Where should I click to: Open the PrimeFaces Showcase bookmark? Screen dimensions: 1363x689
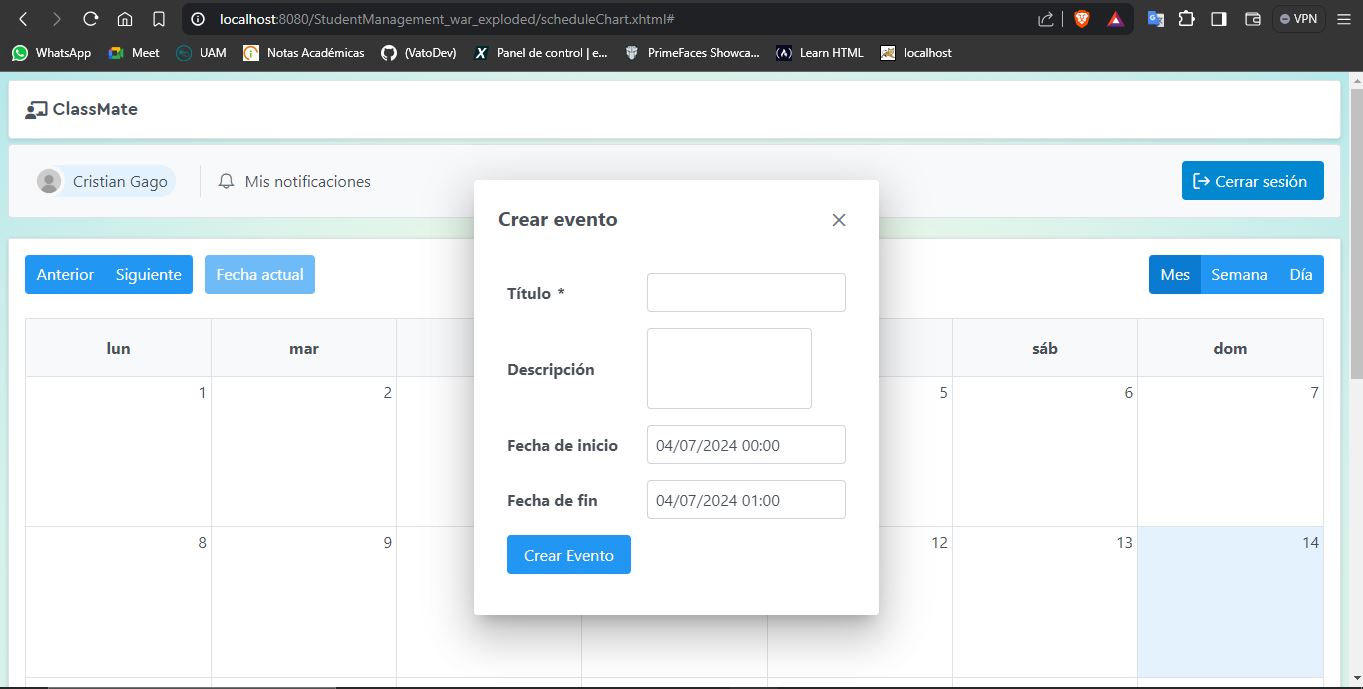click(x=692, y=53)
